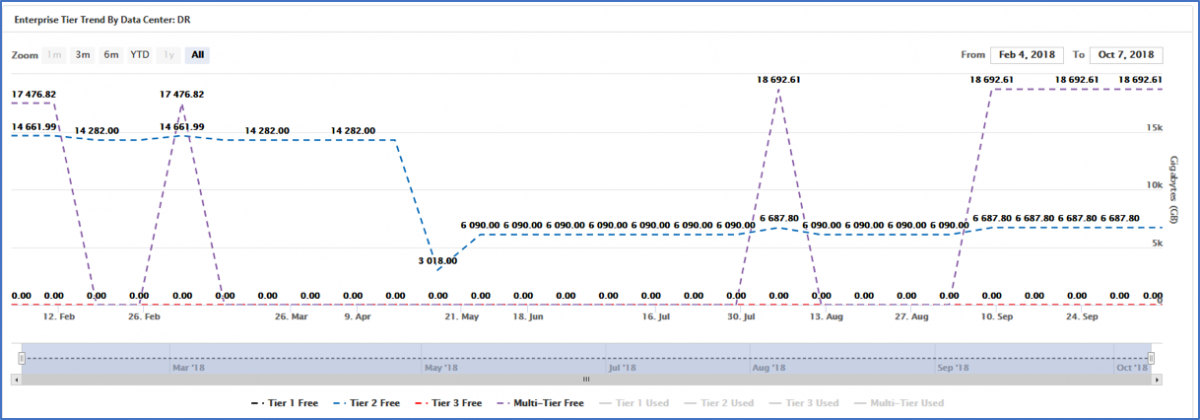Set zoom range to 3m
This screenshot has height=420, width=1200.
point(83,55)
